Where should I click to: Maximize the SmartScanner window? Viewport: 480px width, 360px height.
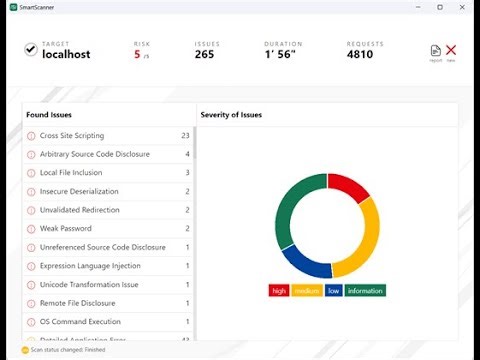click(x=440, y=7)
